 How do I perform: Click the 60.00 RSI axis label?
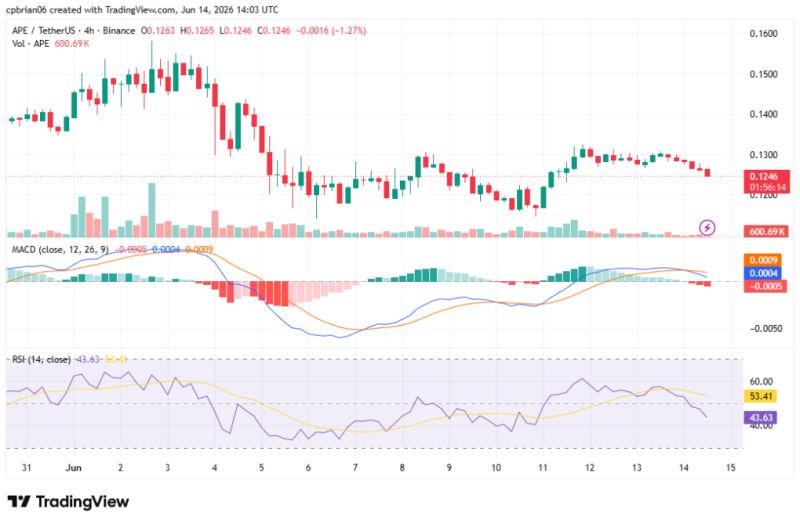coord(761,381)
